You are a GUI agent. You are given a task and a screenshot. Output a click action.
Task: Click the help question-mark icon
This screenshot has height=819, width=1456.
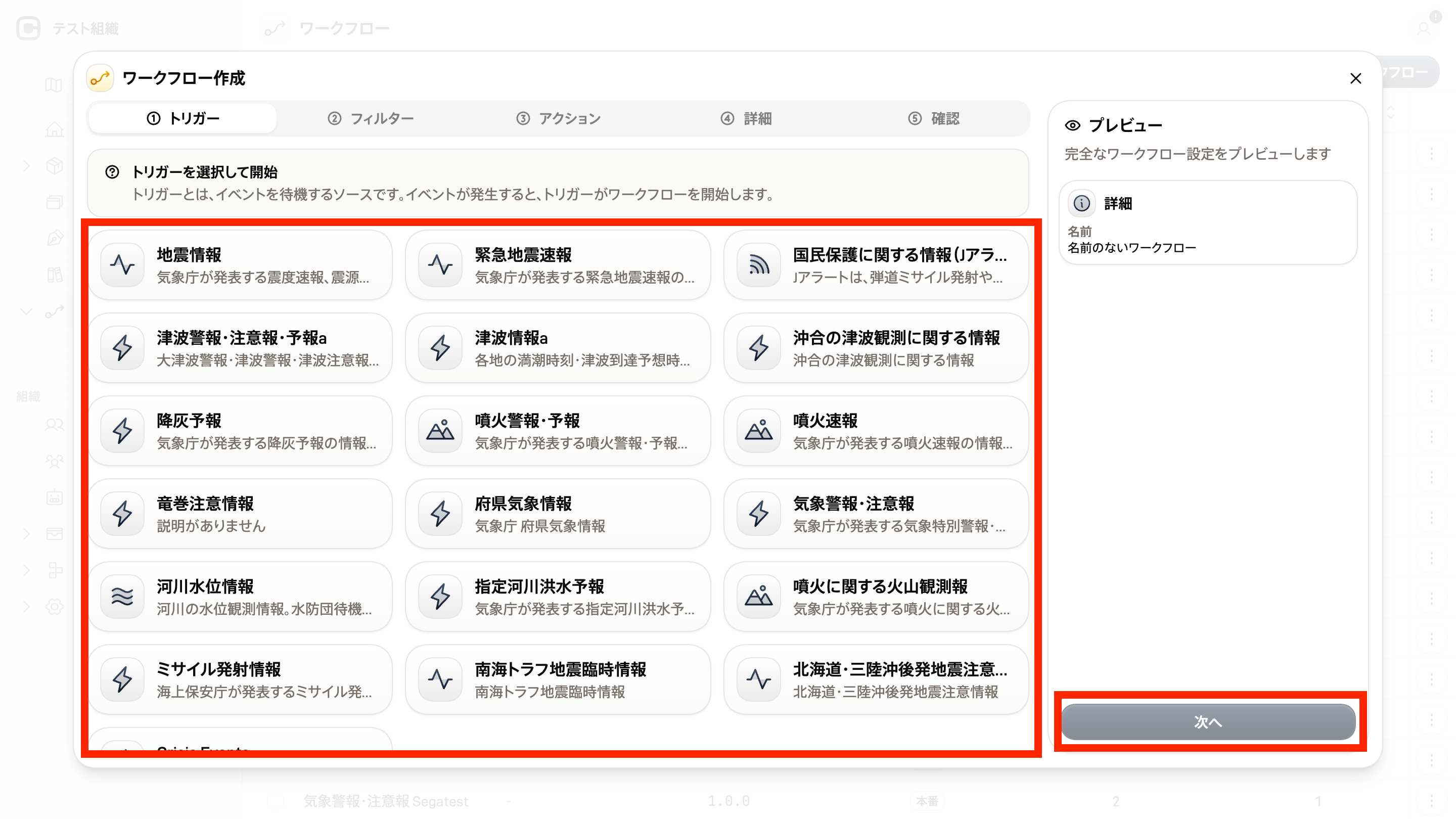pyautogui.click(x=112, y=172)
